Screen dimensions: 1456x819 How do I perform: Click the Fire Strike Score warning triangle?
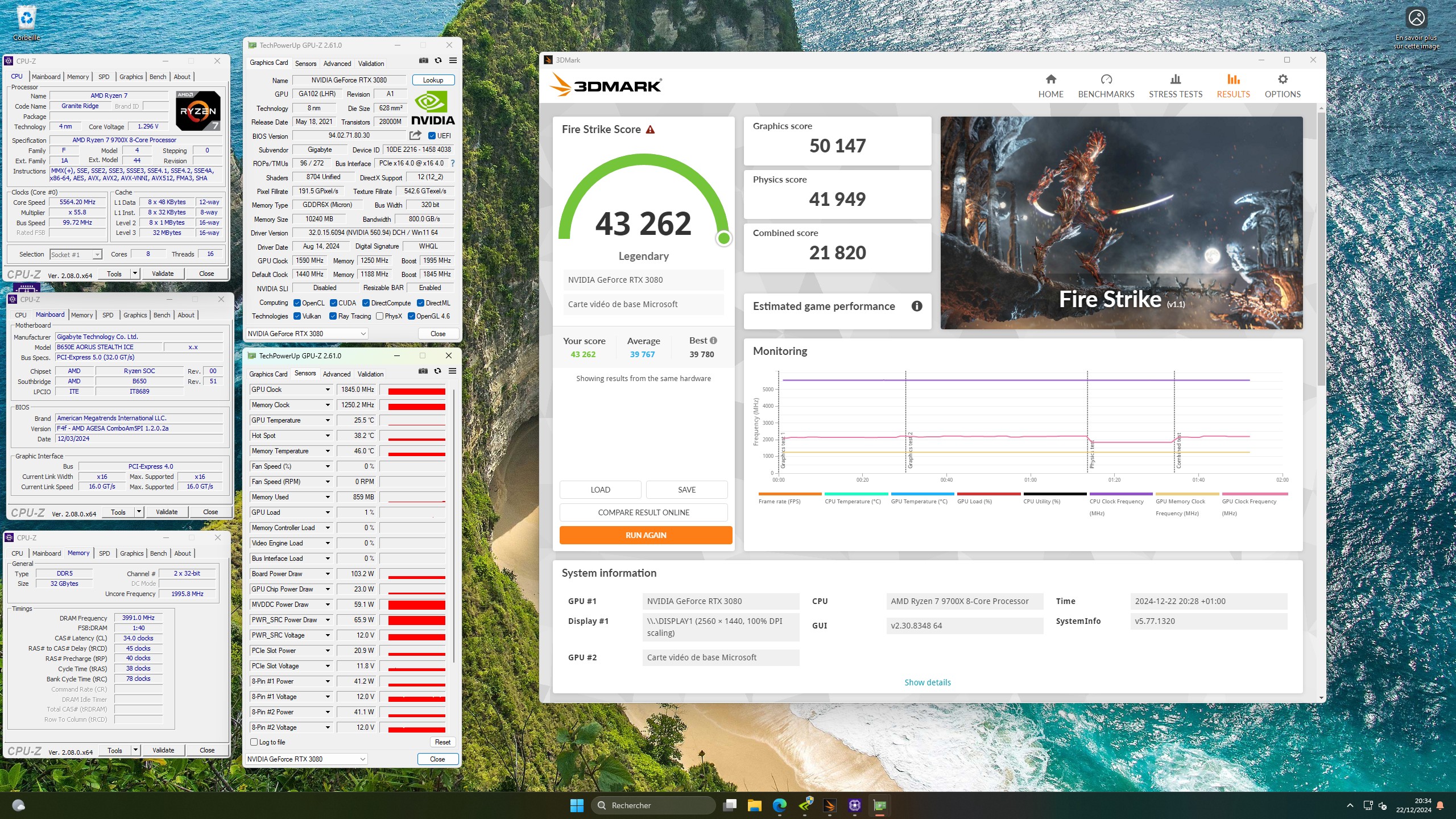[x=650, y=130]
